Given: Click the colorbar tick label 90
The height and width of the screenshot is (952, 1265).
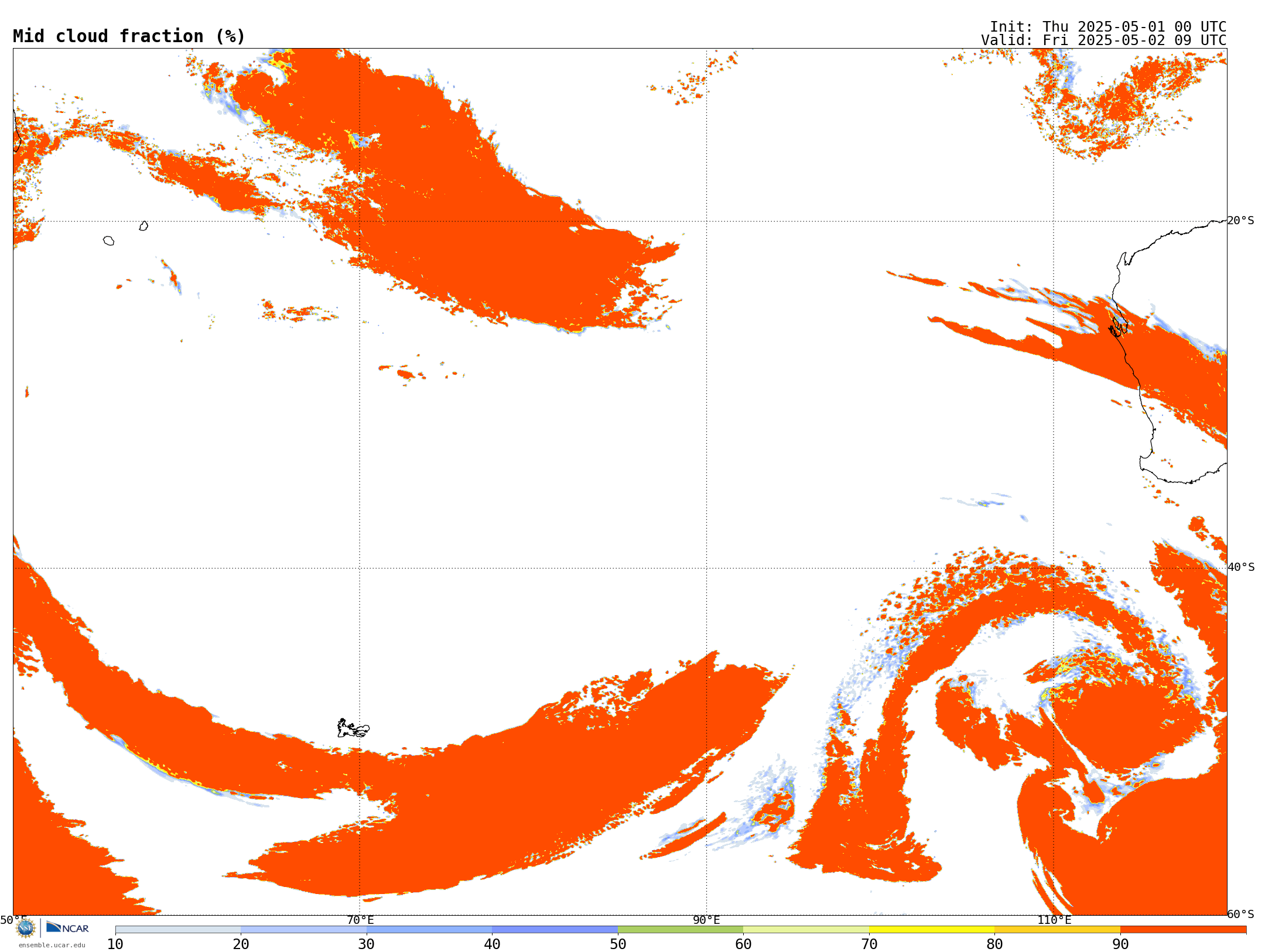Looking at the screenshot, I should (1120, 944).
